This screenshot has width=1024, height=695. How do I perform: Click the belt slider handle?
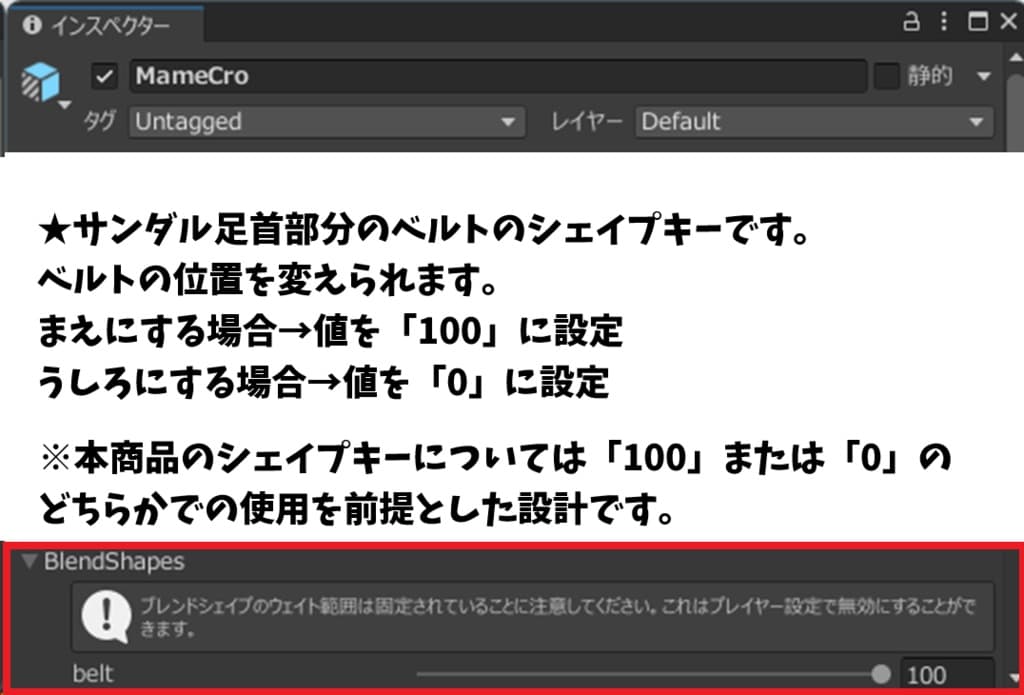pyautogui.click(x=880, y=674)
